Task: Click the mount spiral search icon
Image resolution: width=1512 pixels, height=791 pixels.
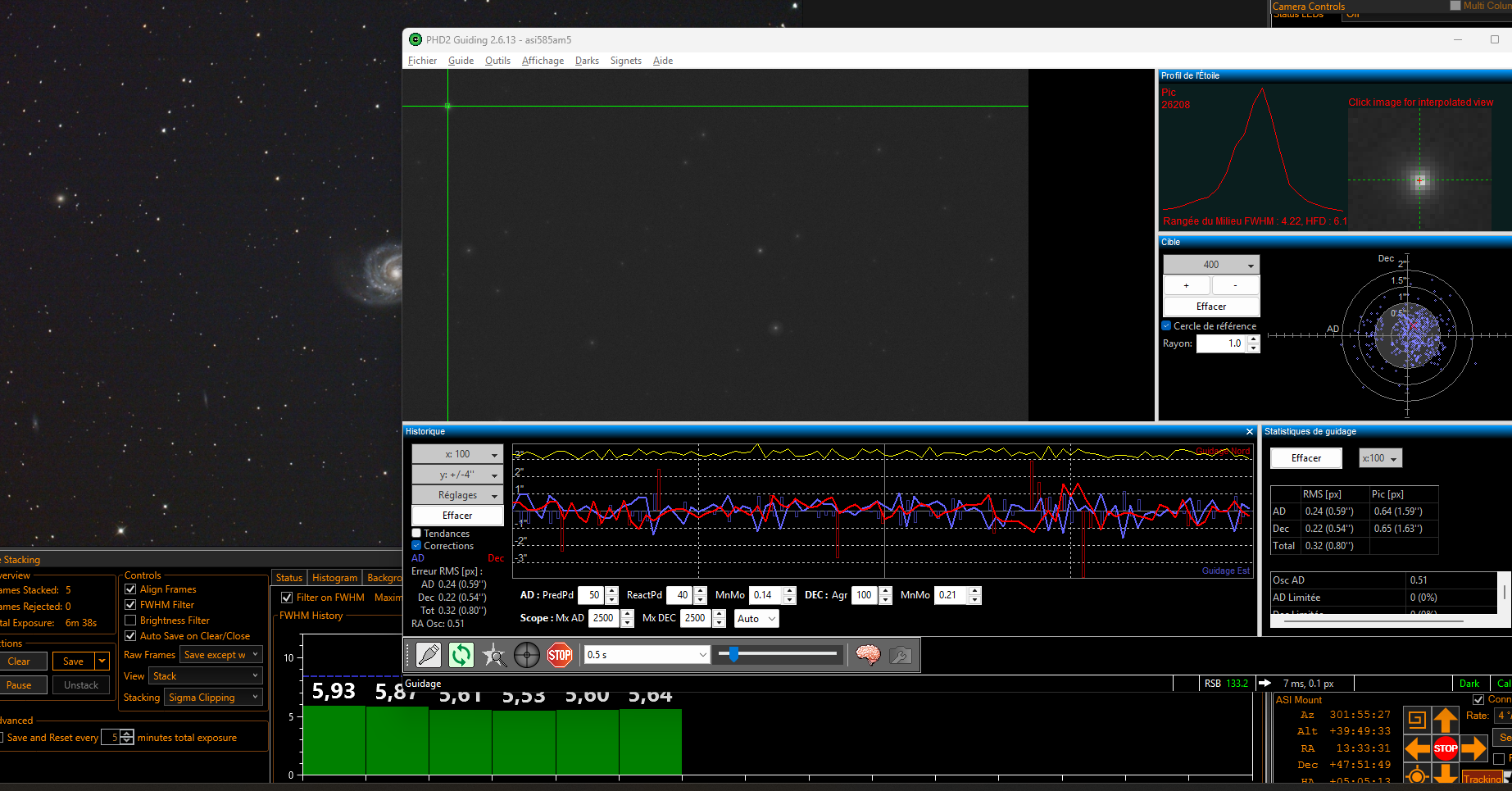Action: click(1417, 721)
